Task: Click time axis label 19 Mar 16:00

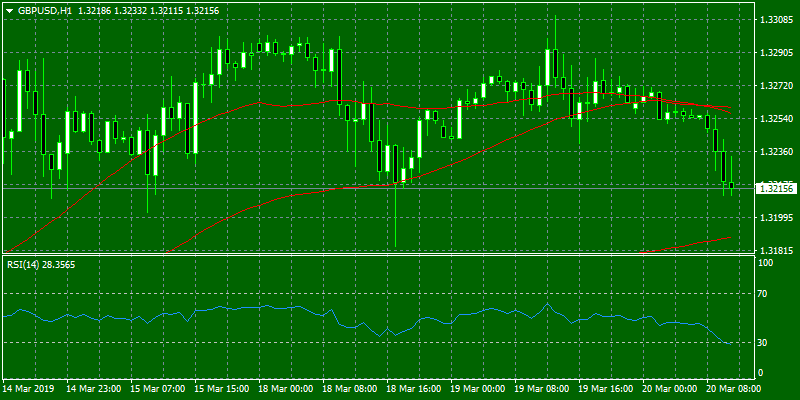Action: pos(606,388)
